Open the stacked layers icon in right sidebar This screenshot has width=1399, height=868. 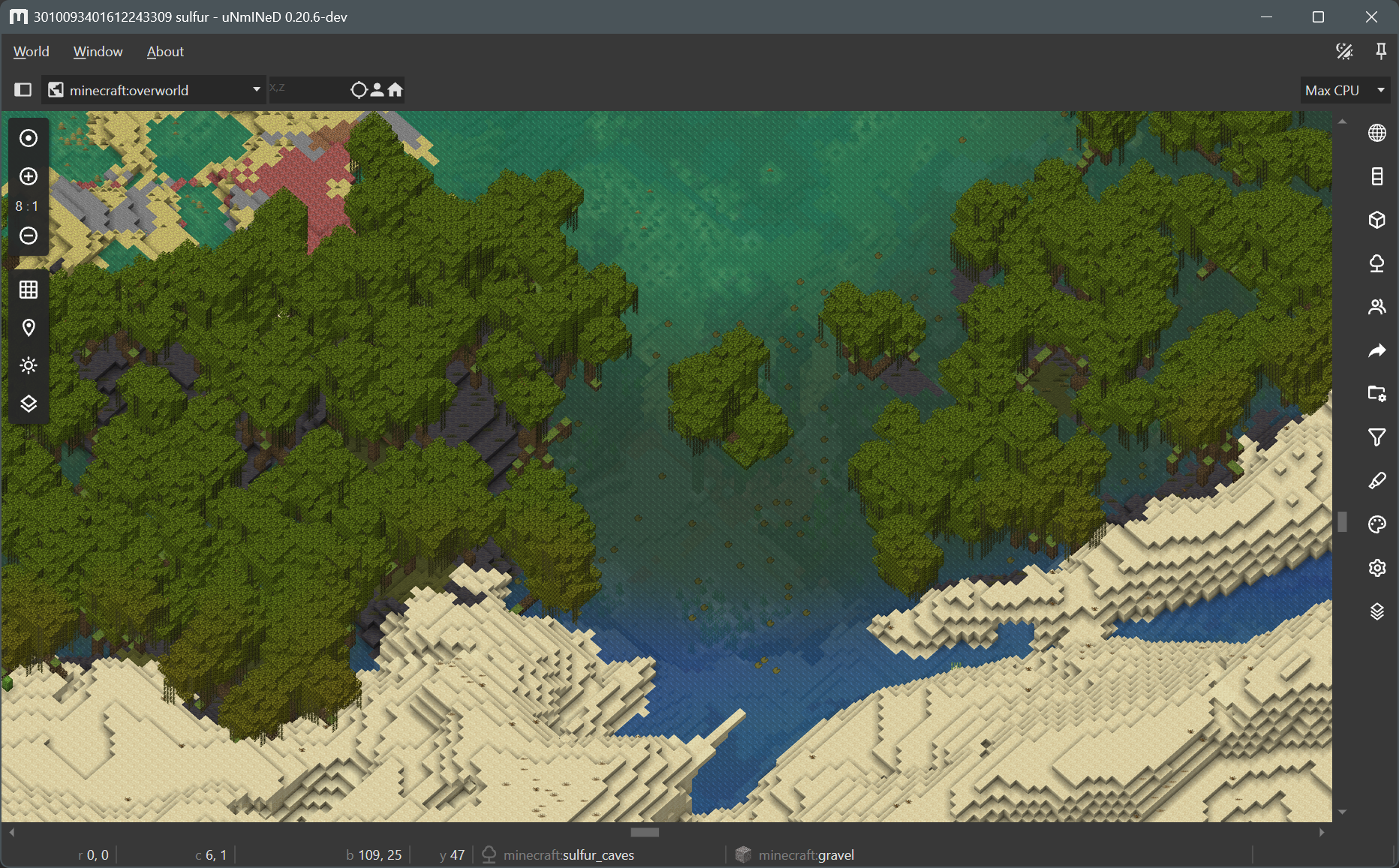pos(1376,611)
